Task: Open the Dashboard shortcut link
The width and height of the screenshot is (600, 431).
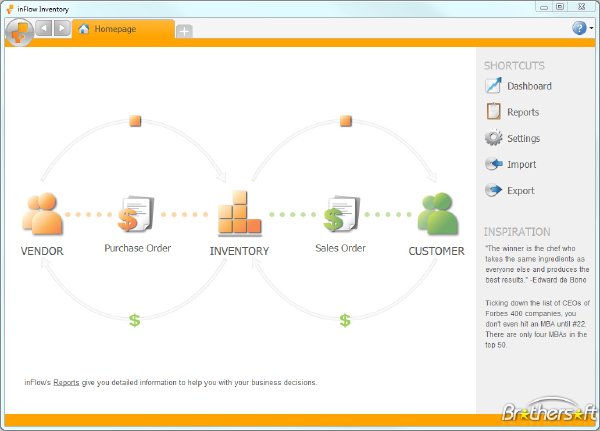Action: coord(530,86)
